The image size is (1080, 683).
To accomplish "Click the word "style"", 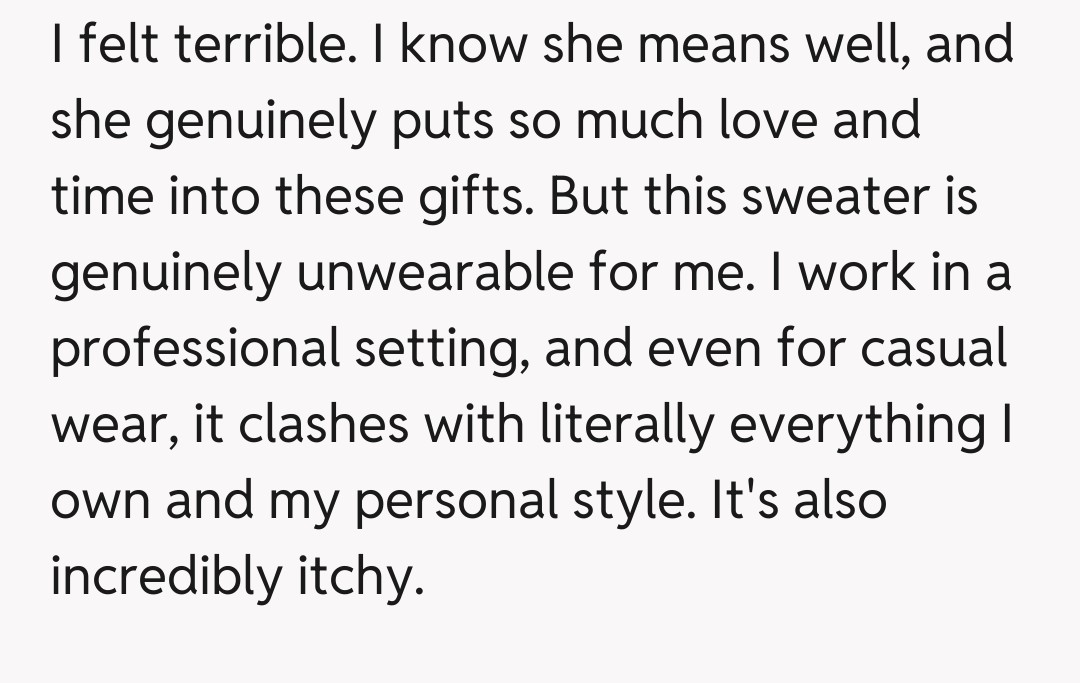I will point(620,500).
